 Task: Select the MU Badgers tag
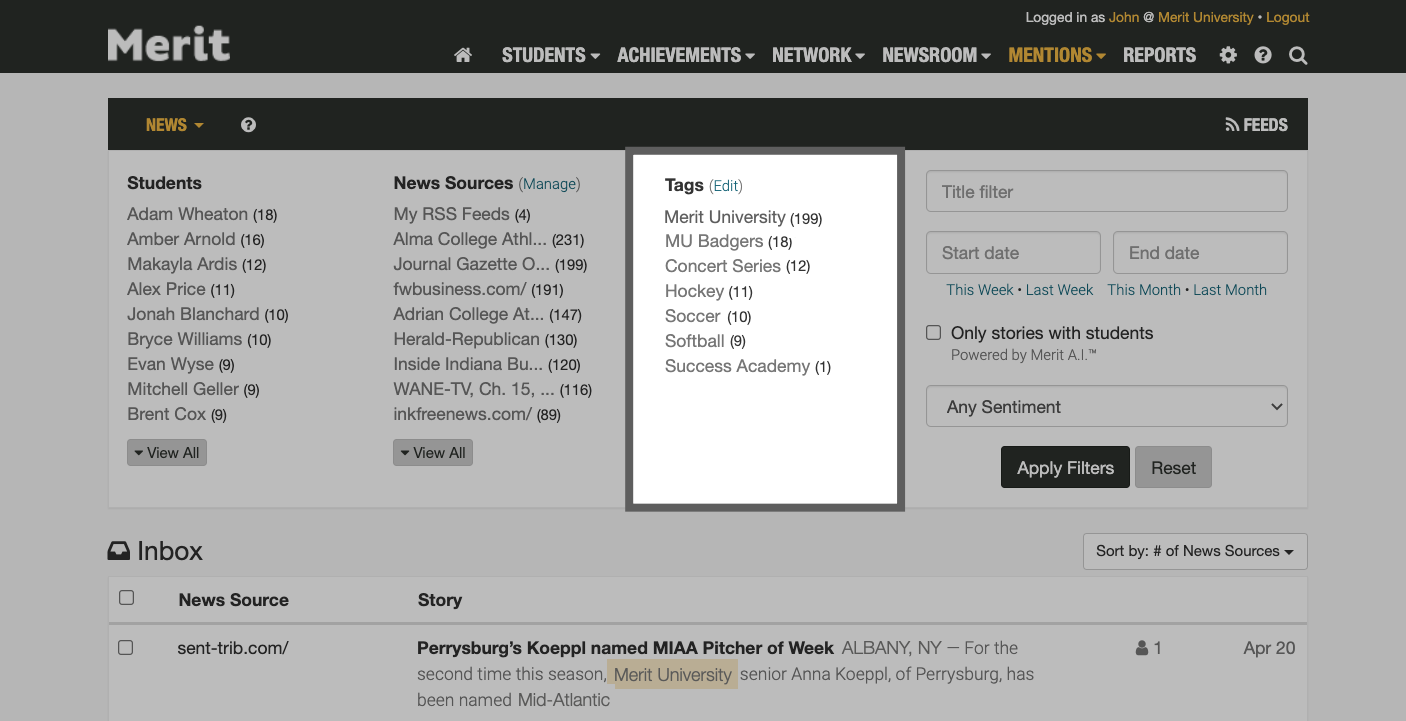714,242
